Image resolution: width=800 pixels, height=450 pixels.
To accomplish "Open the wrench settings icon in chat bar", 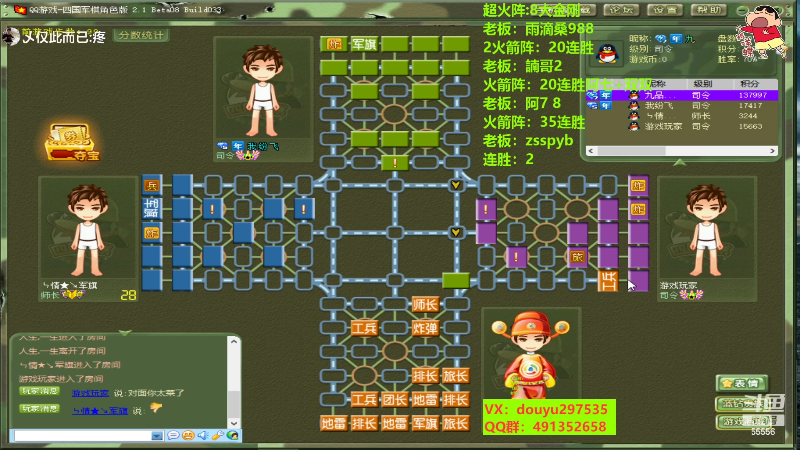I will 218,435.
